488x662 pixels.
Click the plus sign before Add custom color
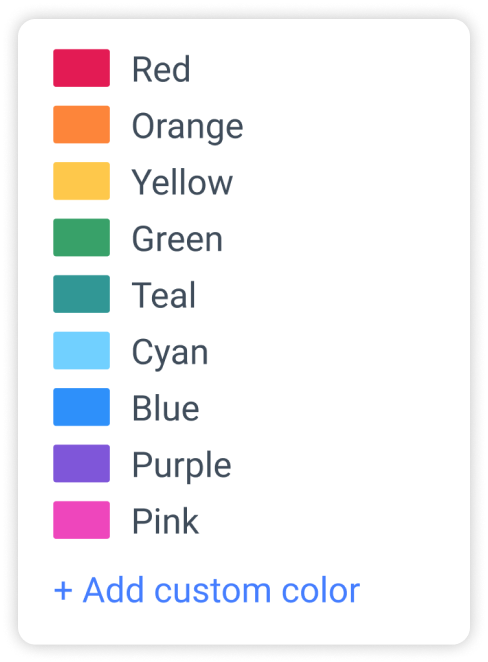tap(63, 591)
